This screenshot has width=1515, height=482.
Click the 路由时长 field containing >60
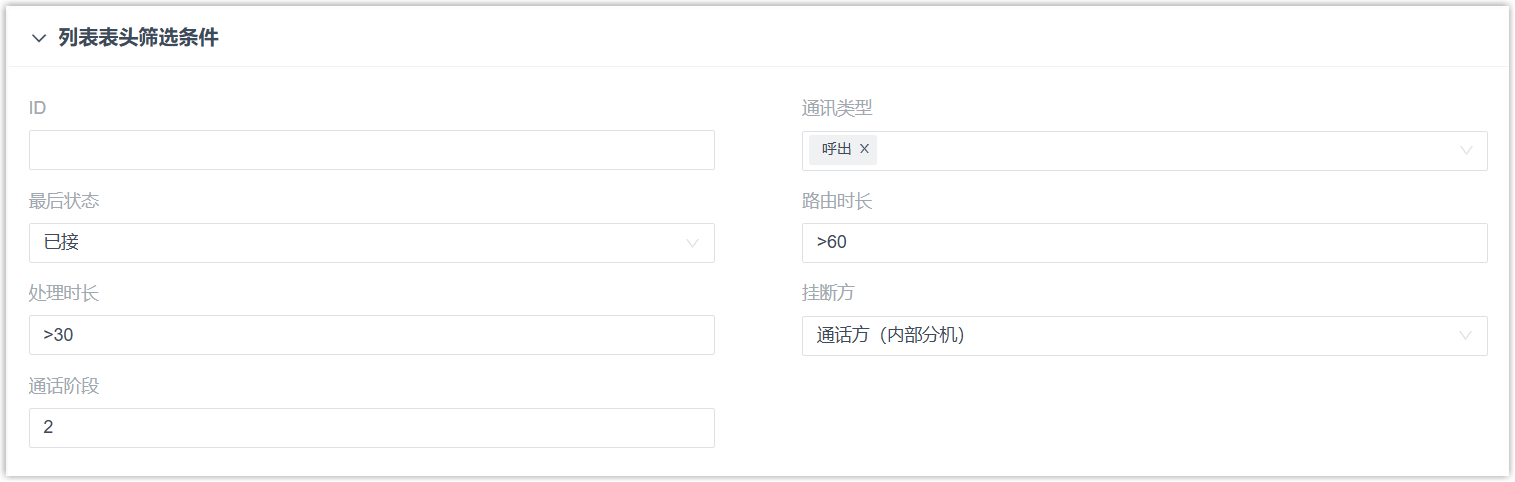click(1144, 243)
